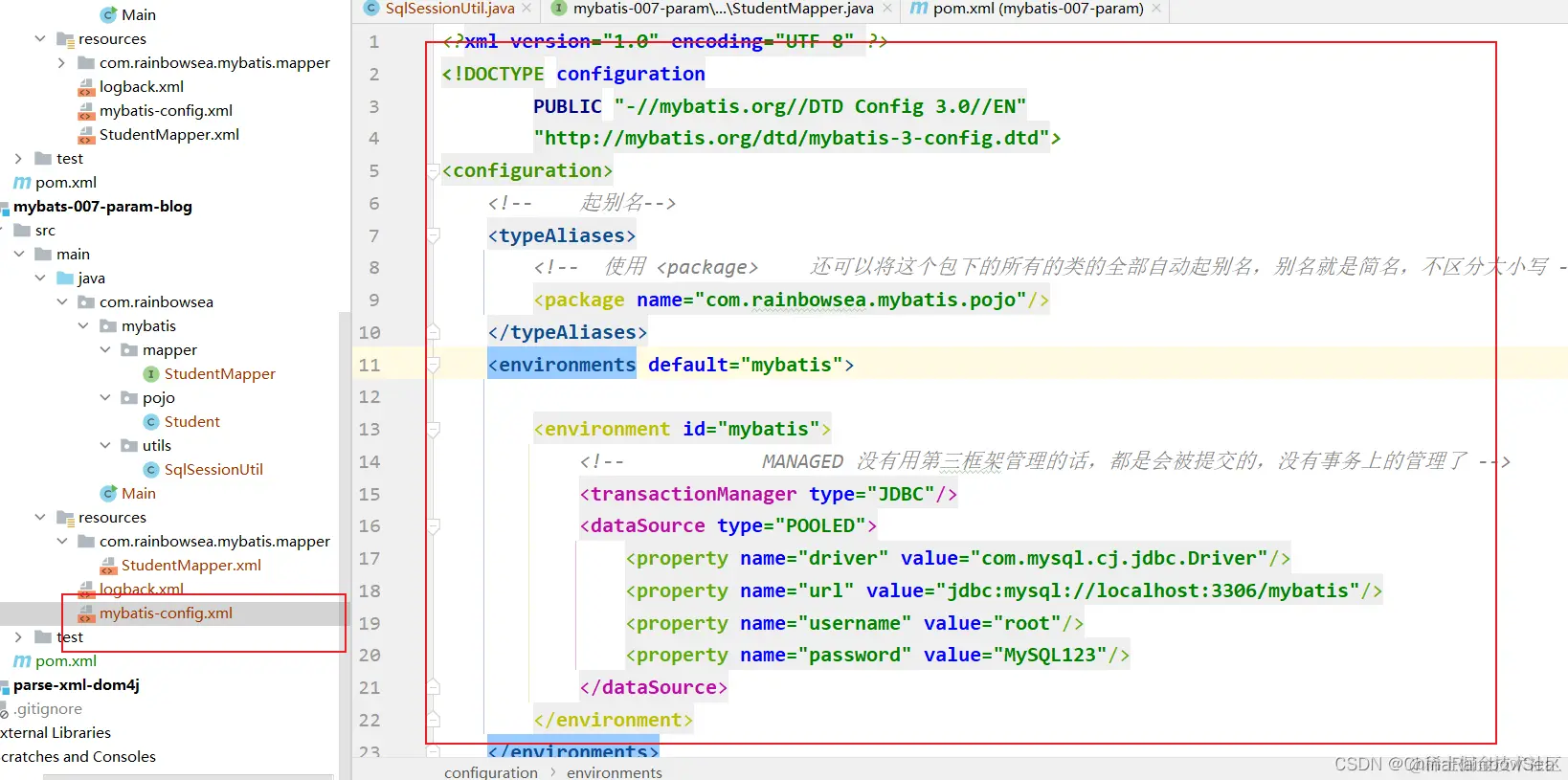1568x780 pixels.
Task: Collapse the lower com.rainbowsea.mybatis.mapper folder
Action: click(61, 541)
